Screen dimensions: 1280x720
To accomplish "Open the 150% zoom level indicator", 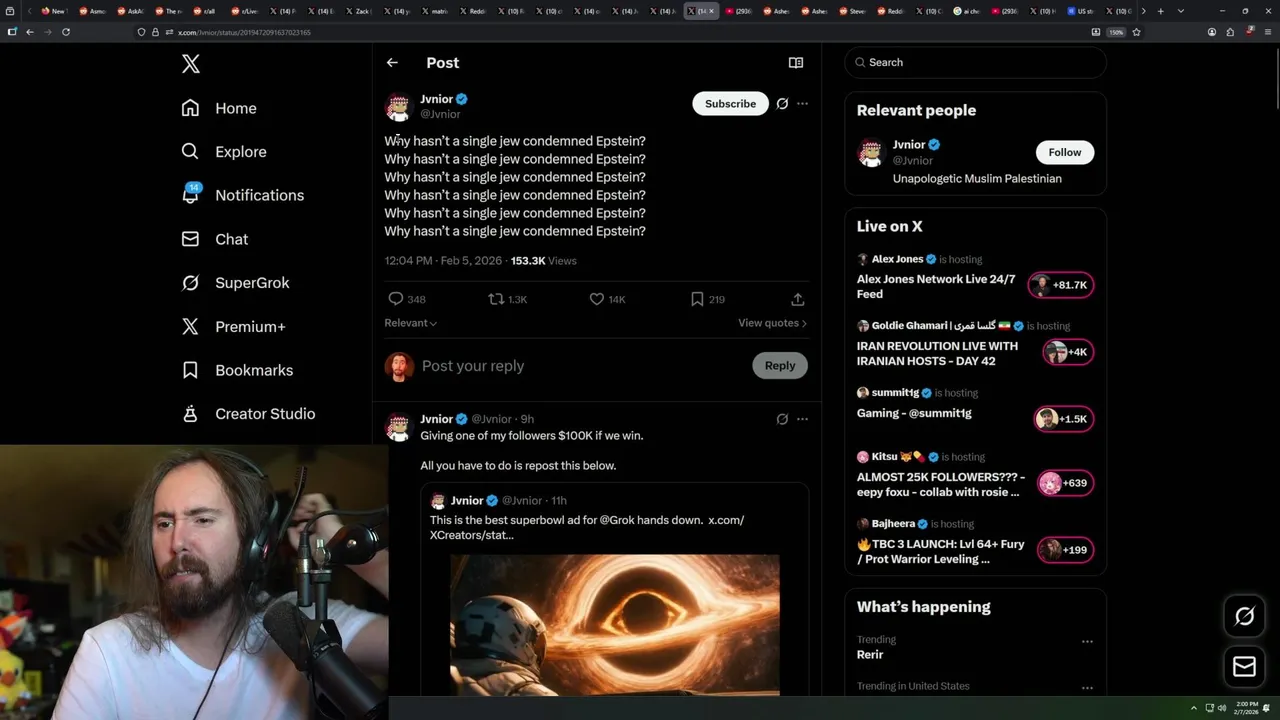I will (1116, 32).
